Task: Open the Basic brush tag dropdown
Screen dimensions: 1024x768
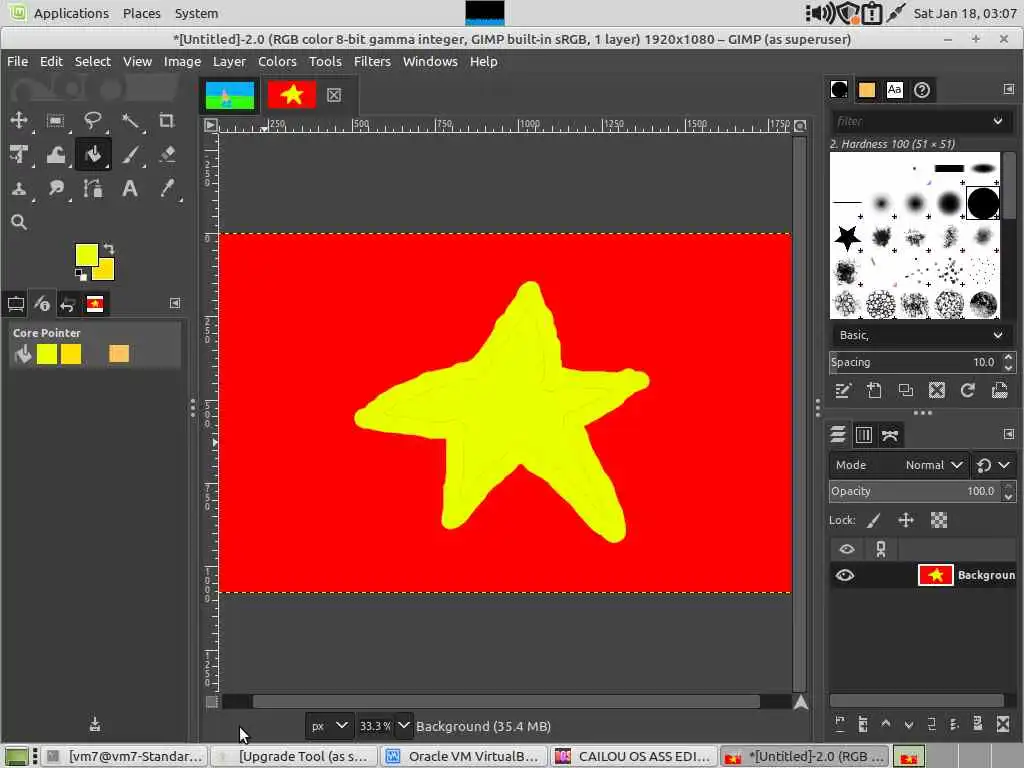Action: coord(920,335)
